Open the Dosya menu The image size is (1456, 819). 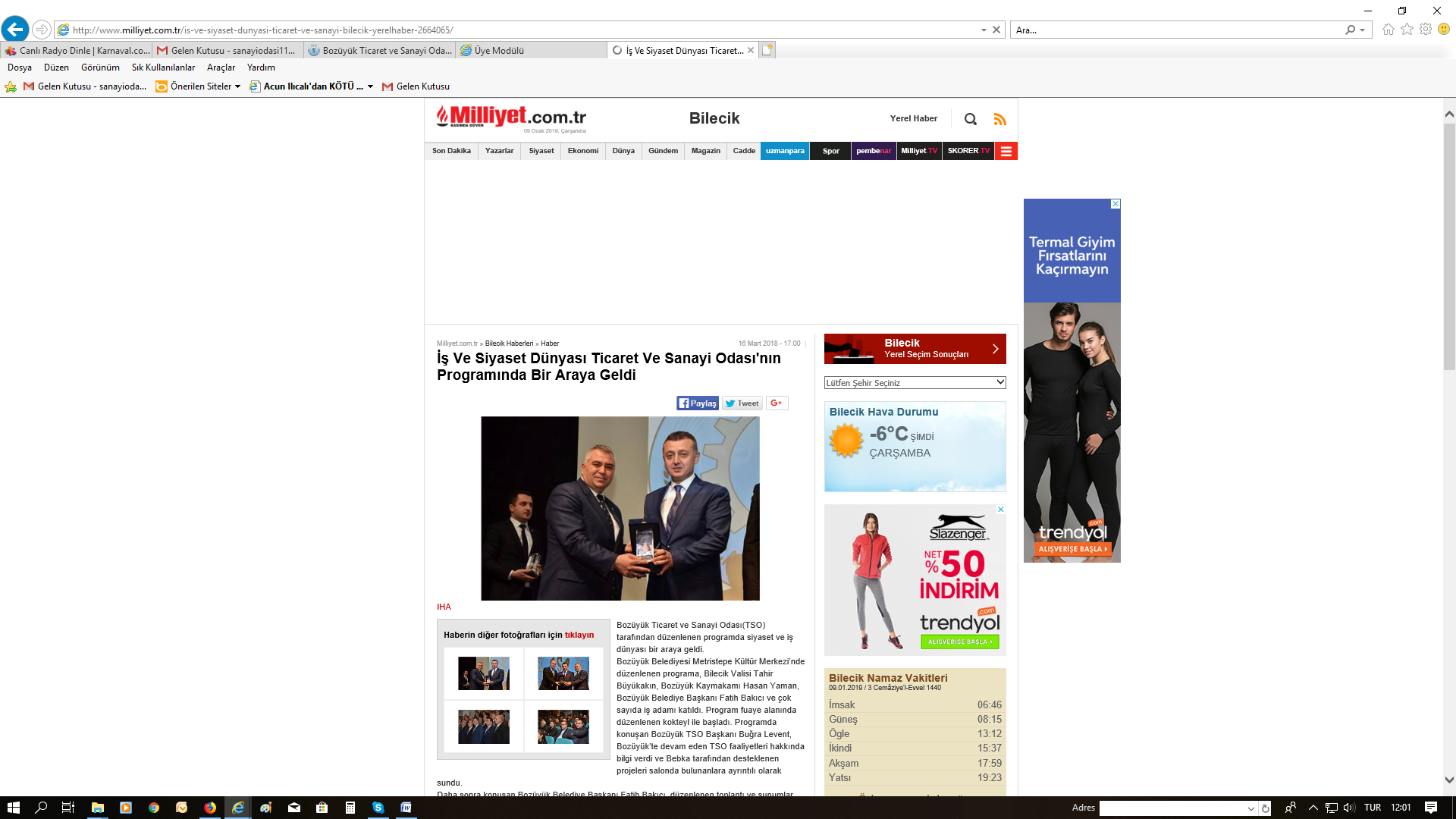click(x=20, y=67)
